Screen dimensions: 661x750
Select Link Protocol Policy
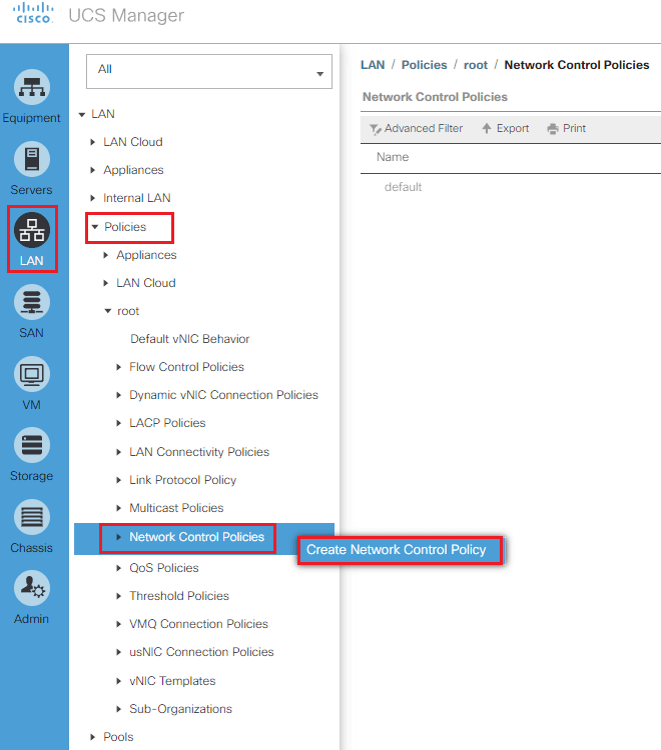(x=183, y=480)
